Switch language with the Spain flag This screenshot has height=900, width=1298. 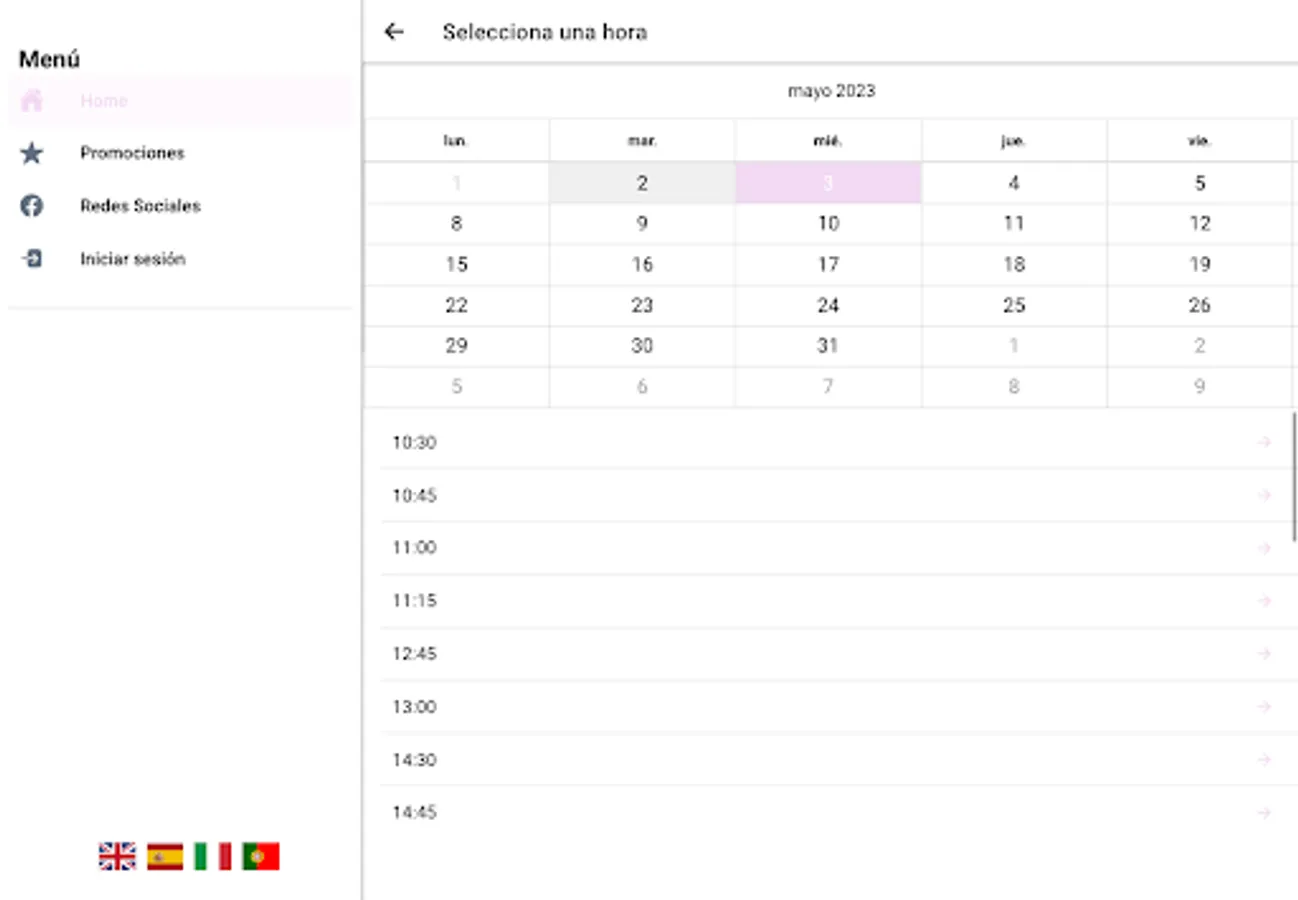(165, 856)
